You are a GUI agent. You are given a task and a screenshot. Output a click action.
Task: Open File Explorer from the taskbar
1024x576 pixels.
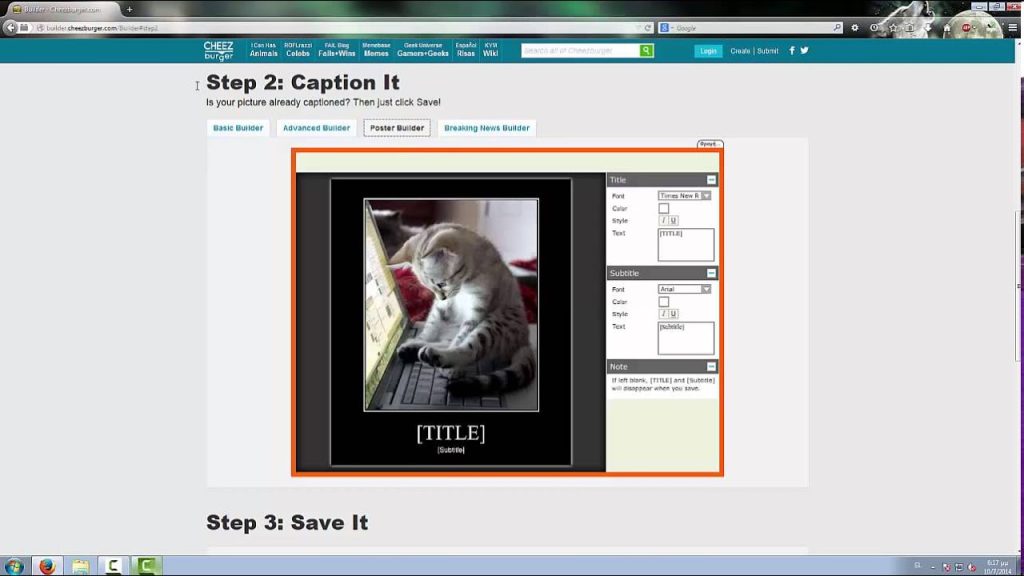click(80, 566)
